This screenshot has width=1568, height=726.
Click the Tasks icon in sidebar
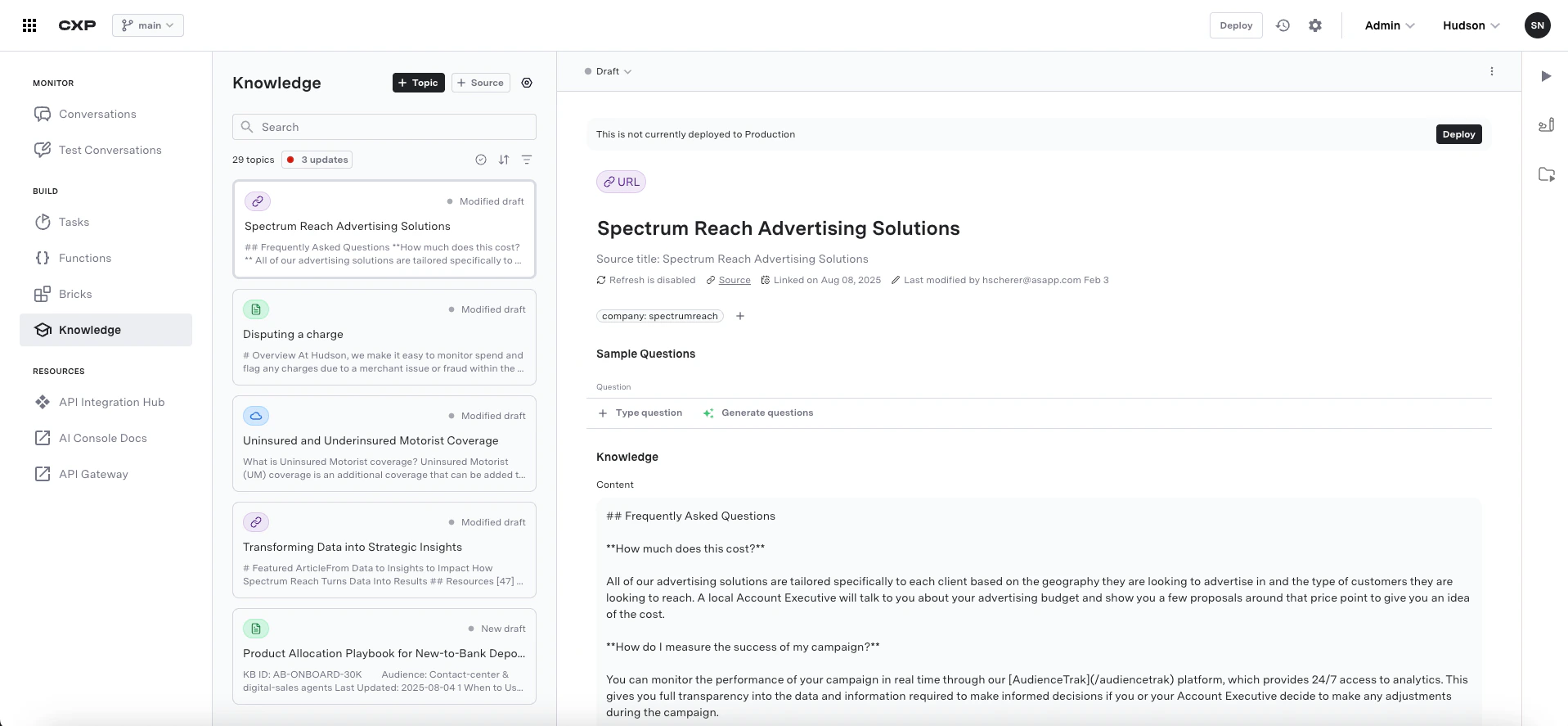(x=43, y=222)
